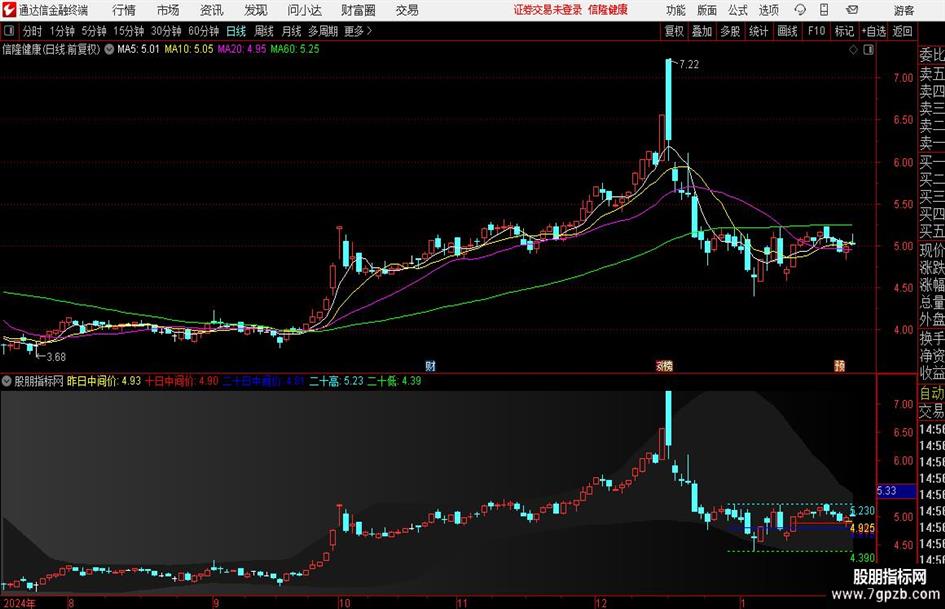Open the 问小达 menu

(304, 10)
